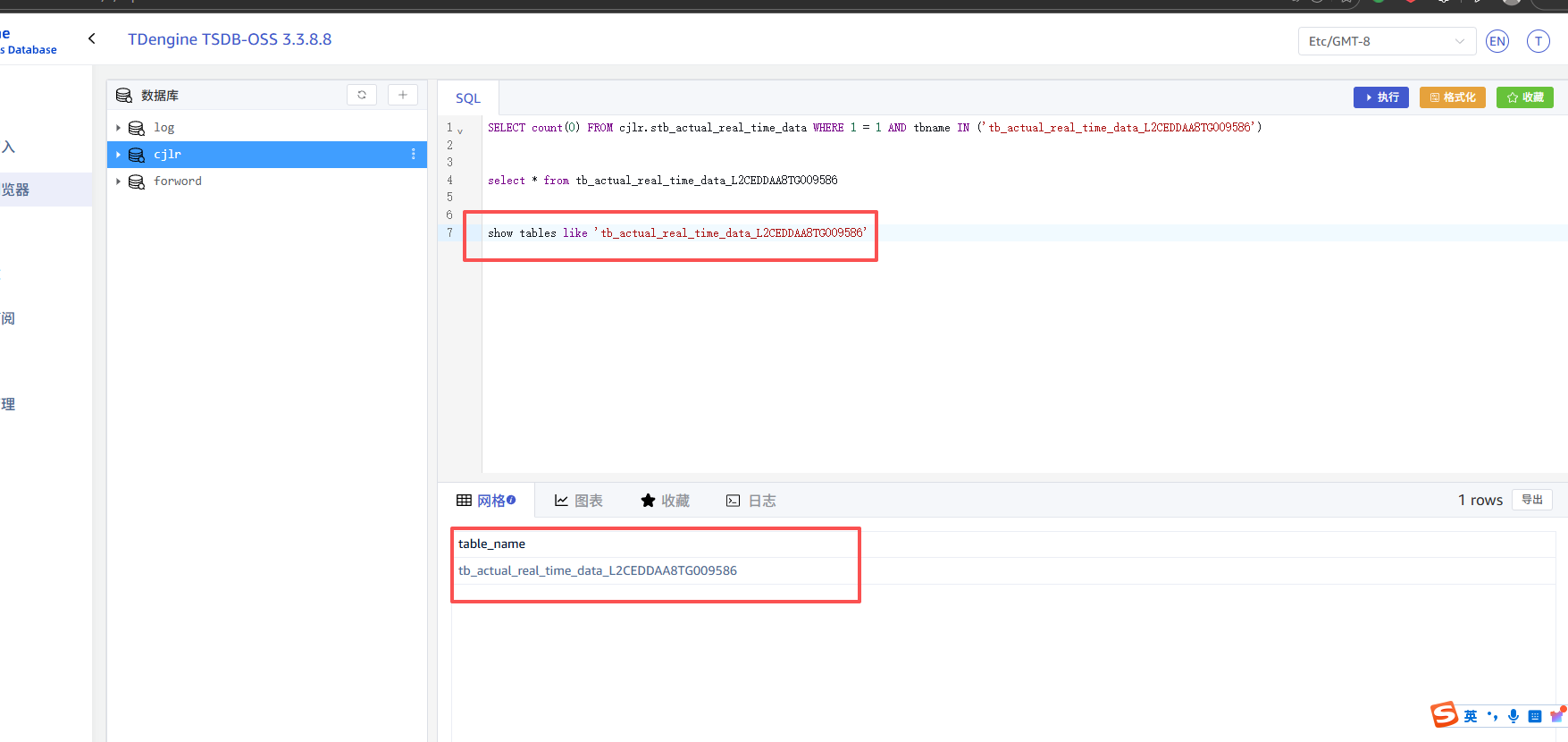
Task: Click the plus icon to add database
Action: coord(403,95)
